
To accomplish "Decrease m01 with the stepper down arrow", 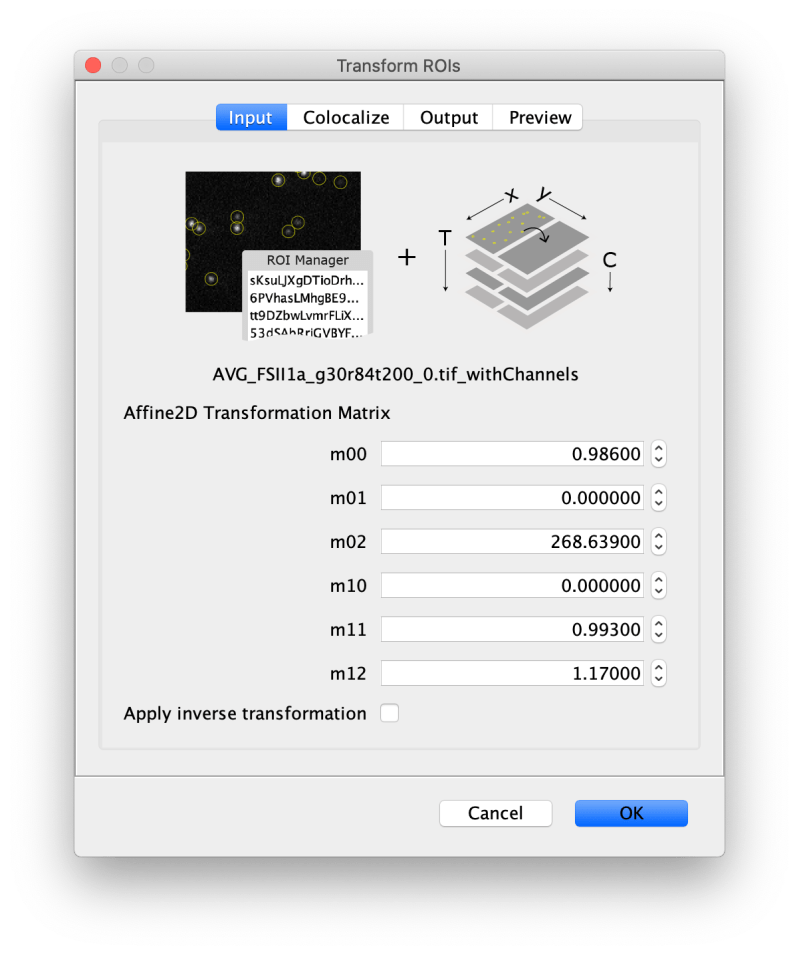I will click(x=658, y=504).
